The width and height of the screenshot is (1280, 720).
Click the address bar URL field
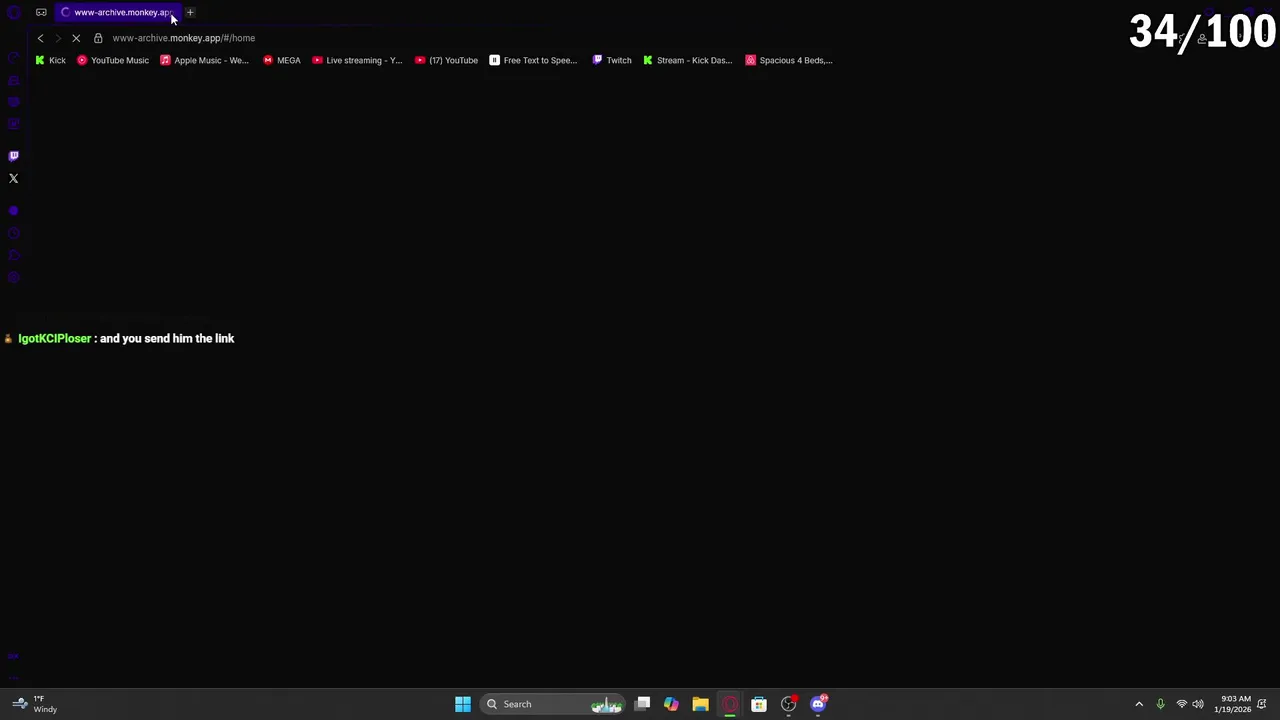[x=184, y=38]
